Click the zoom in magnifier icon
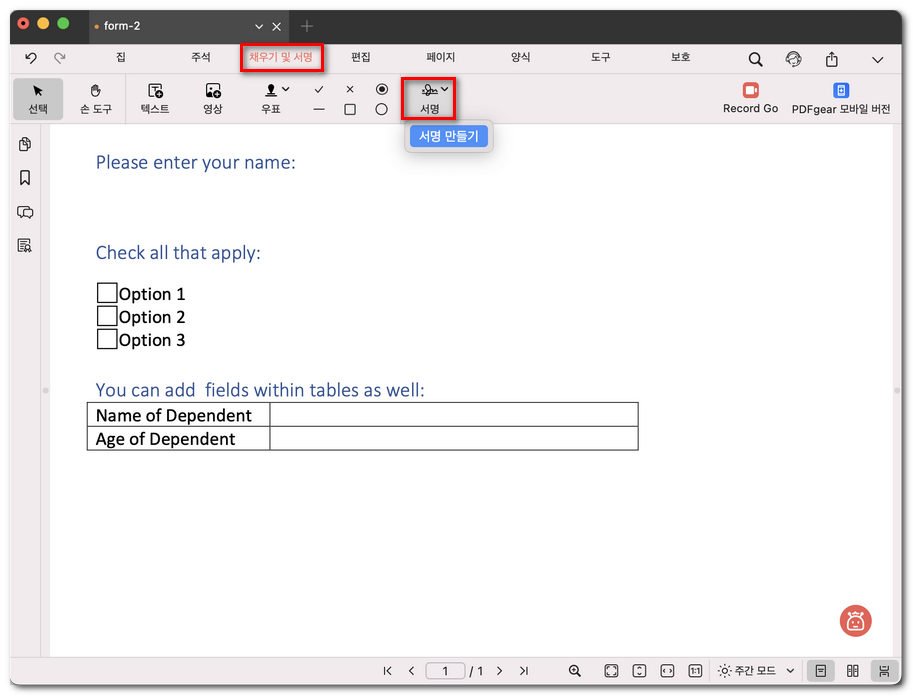This screenshot has width=913, height=696. coord(575,671)
